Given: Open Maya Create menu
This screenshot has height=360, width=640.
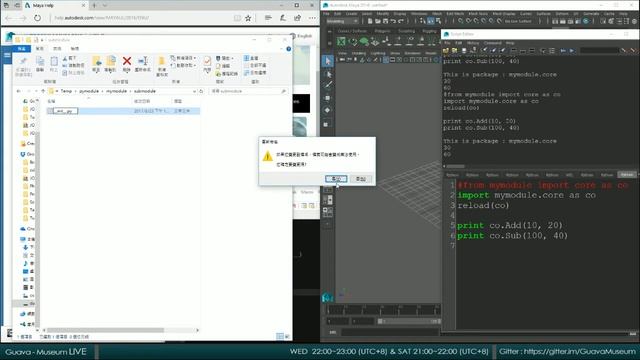Looking at the screenshot, I should pos(351,13).
